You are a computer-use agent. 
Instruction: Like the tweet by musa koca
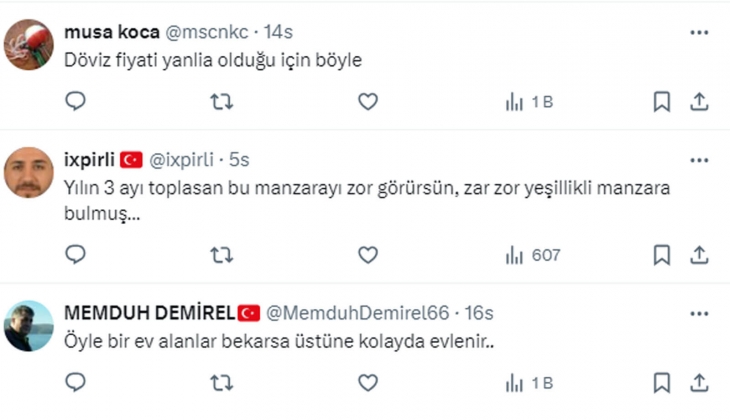pos(367,101)
